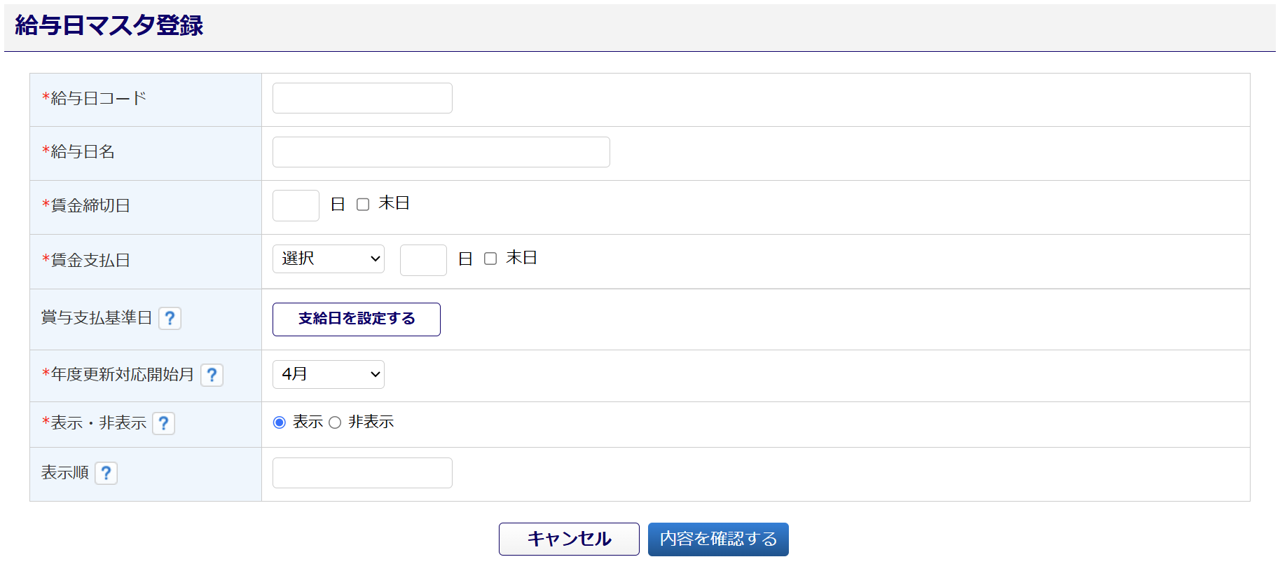
Task: Choose the 非表示 radio option
Action: click(x=335, y=423)
